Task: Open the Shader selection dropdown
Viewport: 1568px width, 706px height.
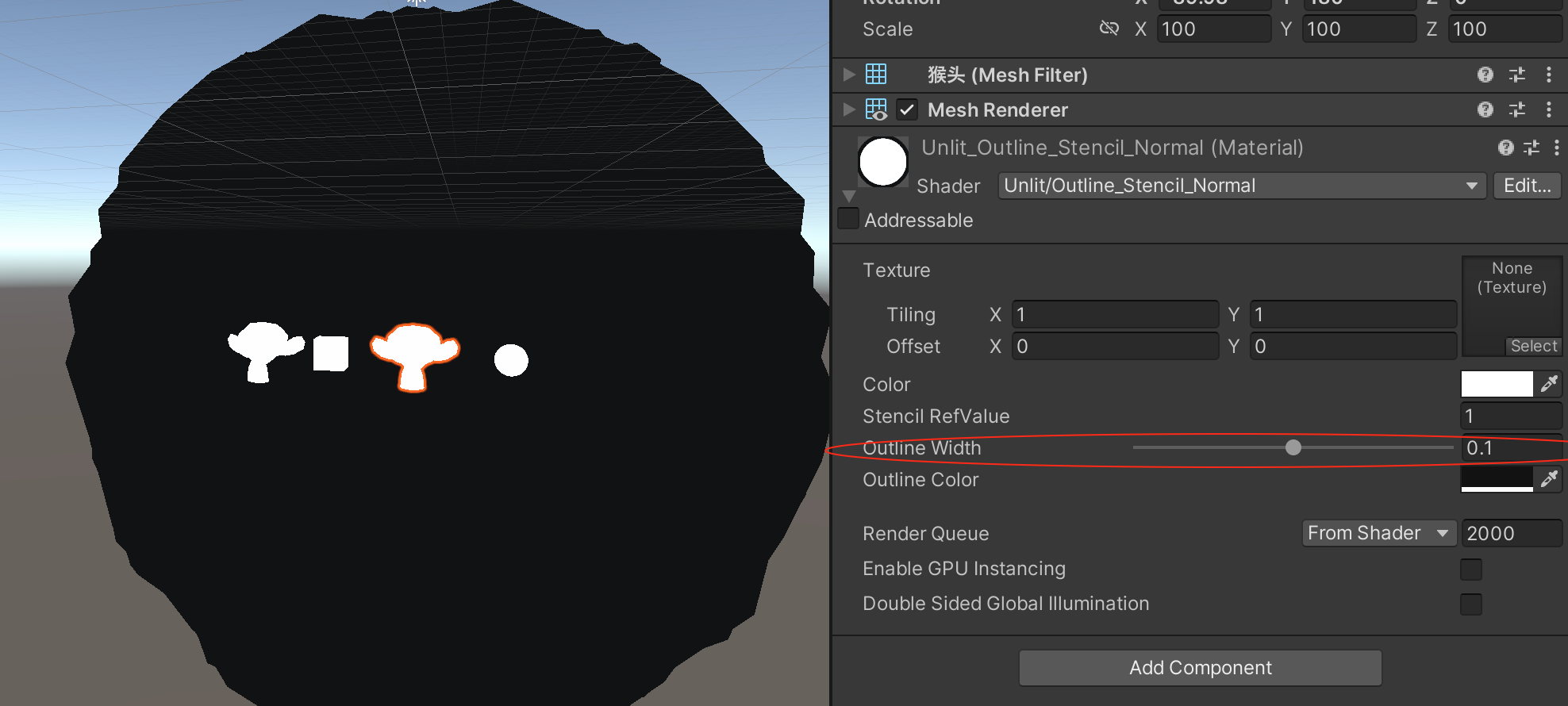Action: (x=1241, y=186)
